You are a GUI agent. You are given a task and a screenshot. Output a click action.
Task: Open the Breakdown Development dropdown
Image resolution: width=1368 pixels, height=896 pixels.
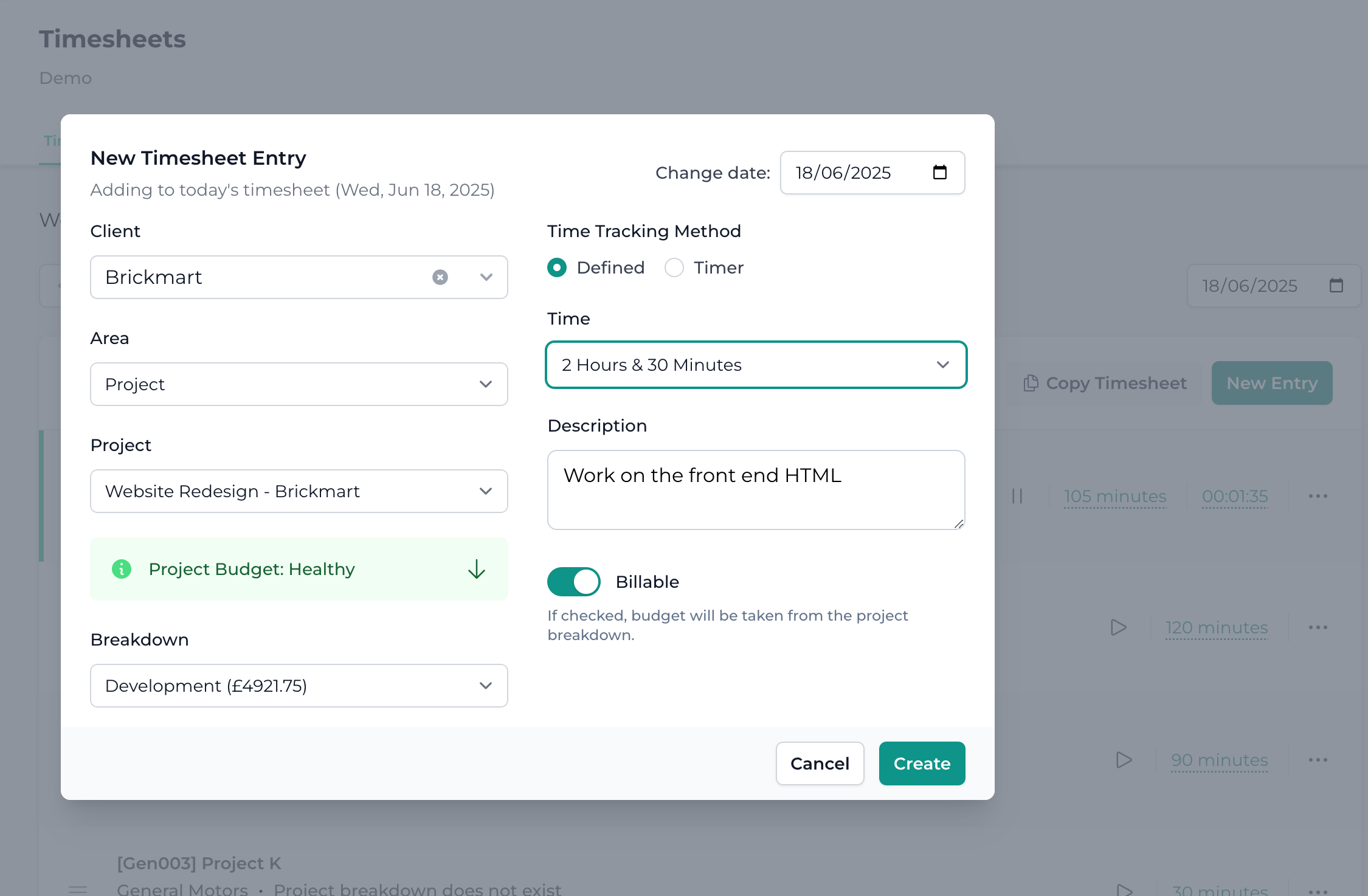click(299, 686)
